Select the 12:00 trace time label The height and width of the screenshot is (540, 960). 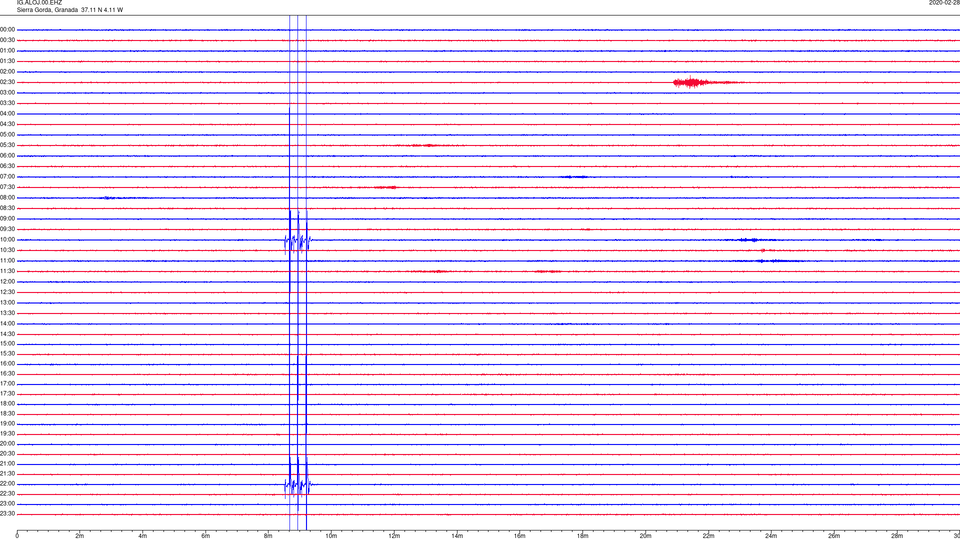tap(7, 281)
